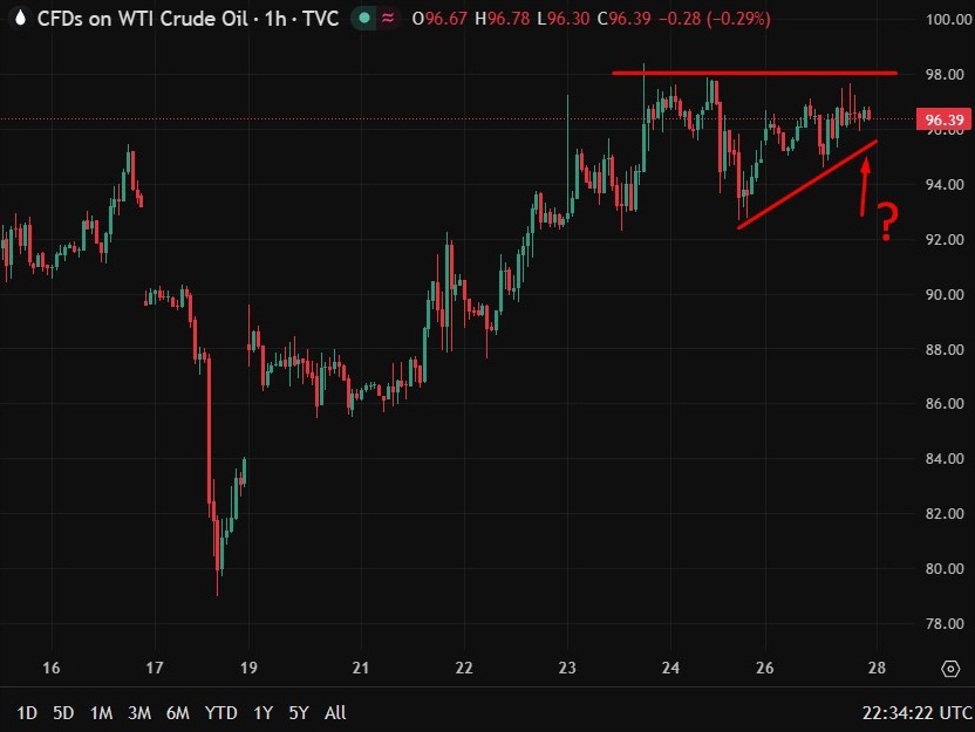
Task: Click the oil drop symbol icon
Action: (20, 20)
